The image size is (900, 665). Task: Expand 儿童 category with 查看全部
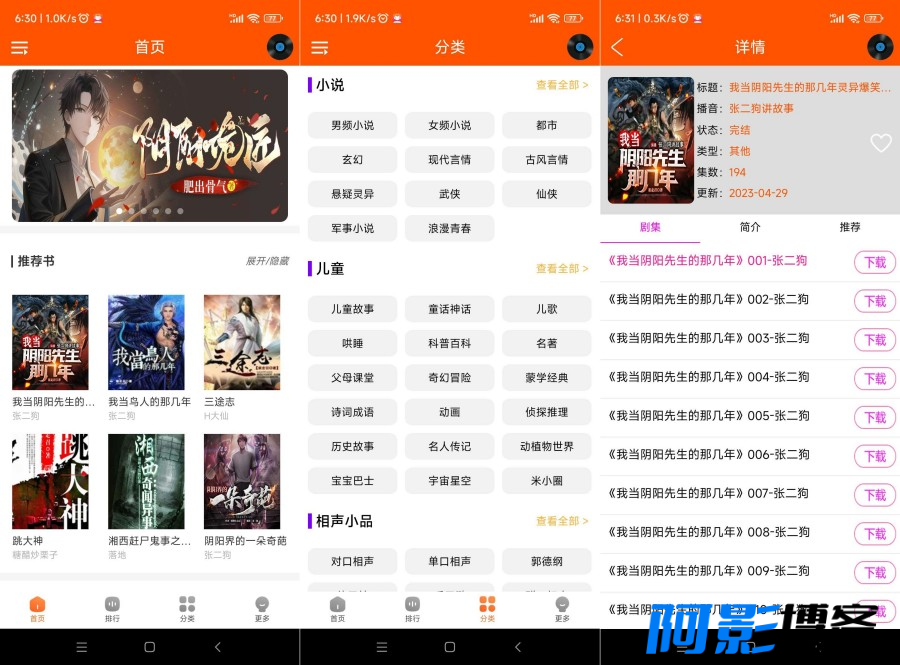(562, 269)
